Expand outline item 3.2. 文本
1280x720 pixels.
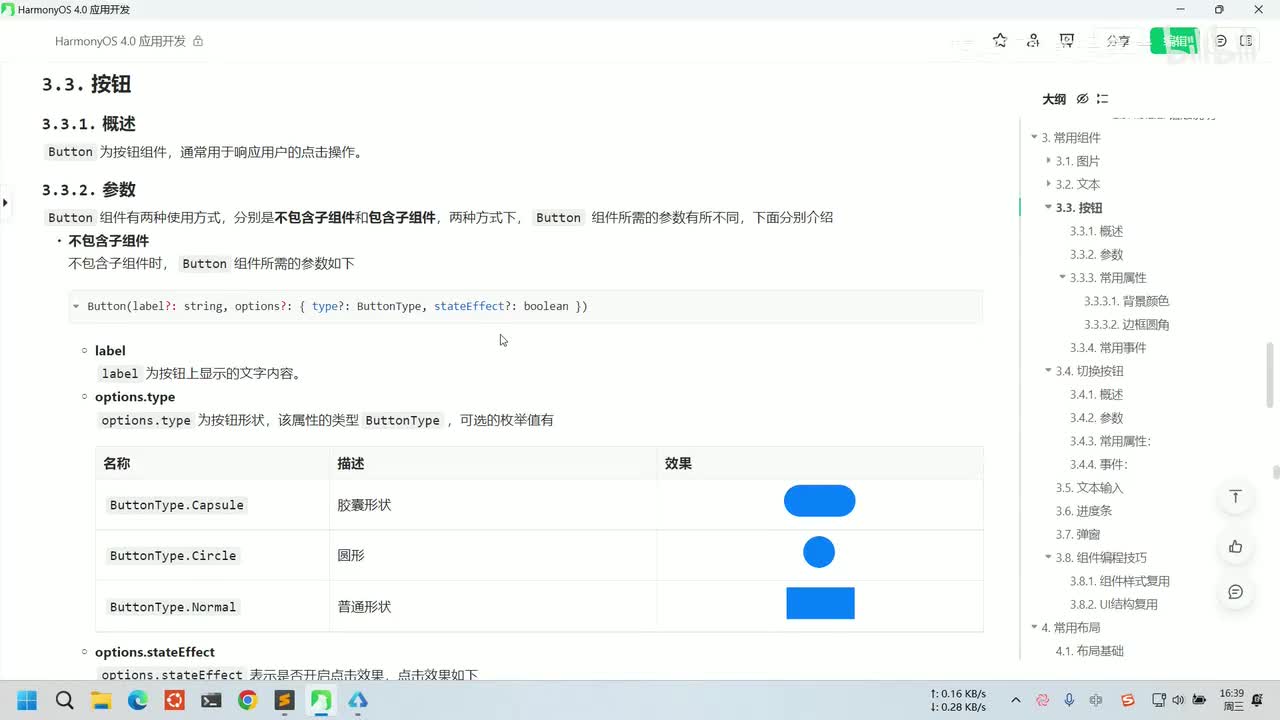(x=1049, y=184)
